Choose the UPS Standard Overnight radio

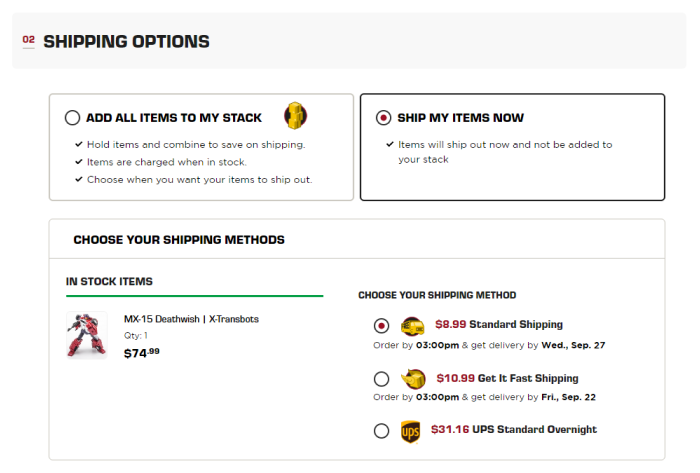[x=381, y=431]
